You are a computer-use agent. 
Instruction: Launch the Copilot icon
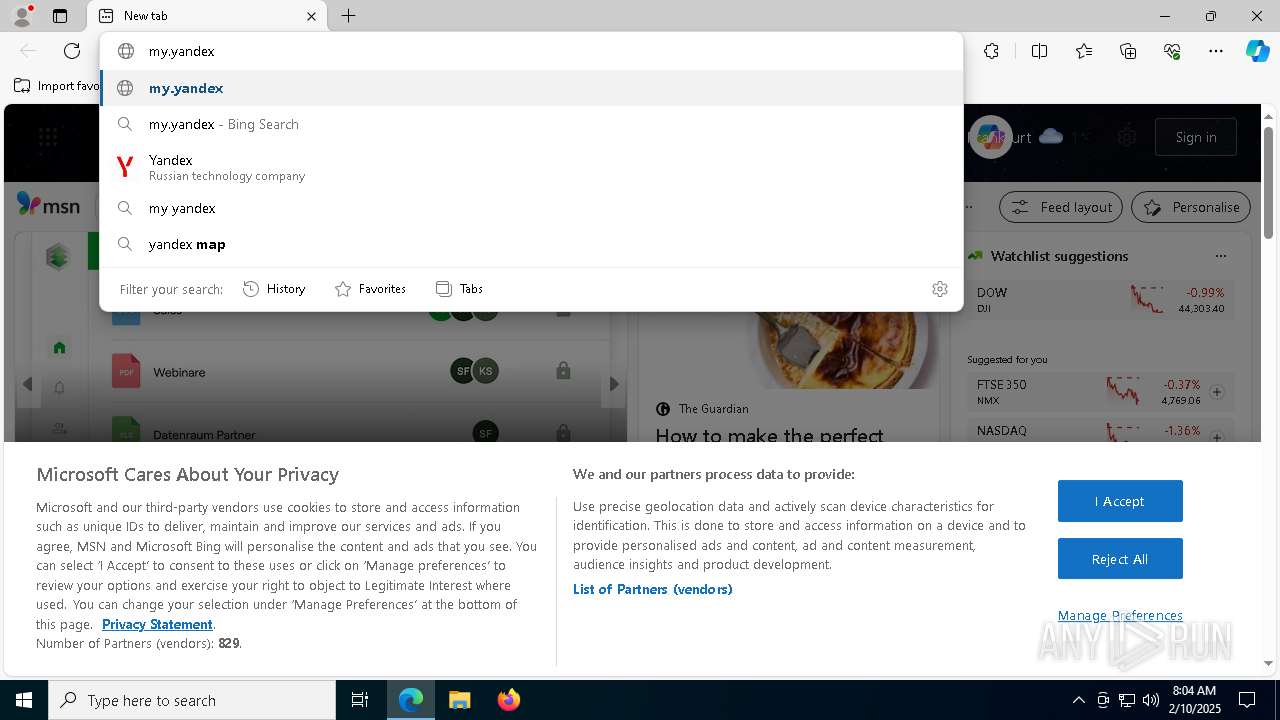pyautogui.click(x=1257, y=51)
